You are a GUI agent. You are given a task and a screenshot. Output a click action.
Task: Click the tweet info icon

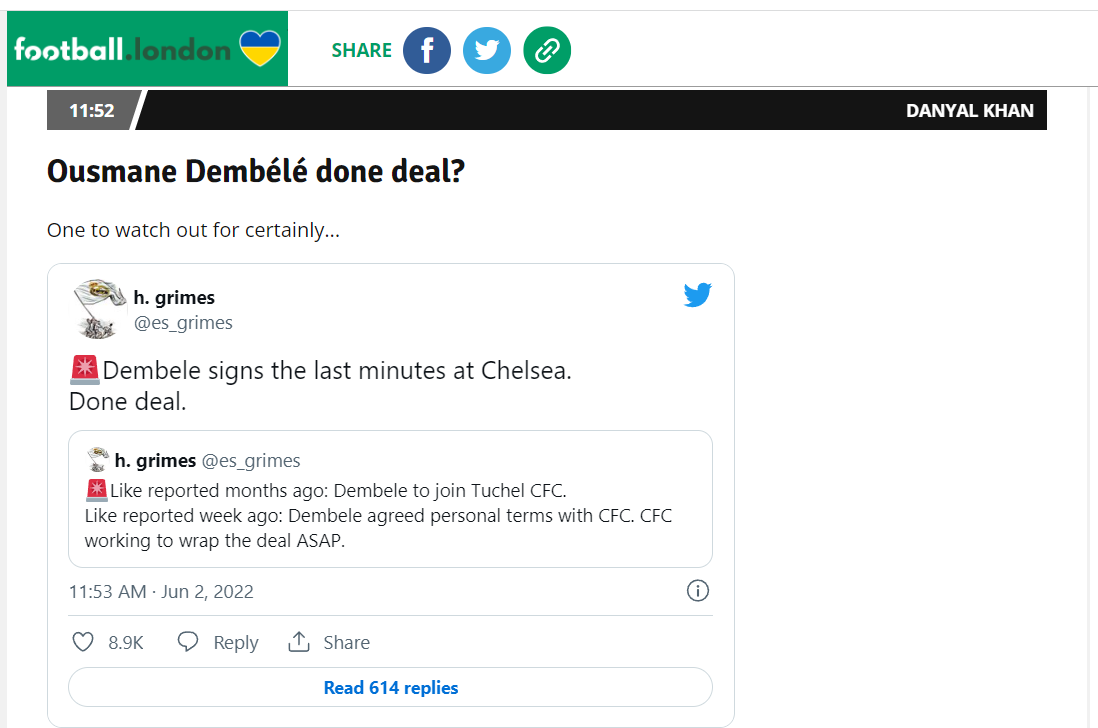click(x=698, y=591)
